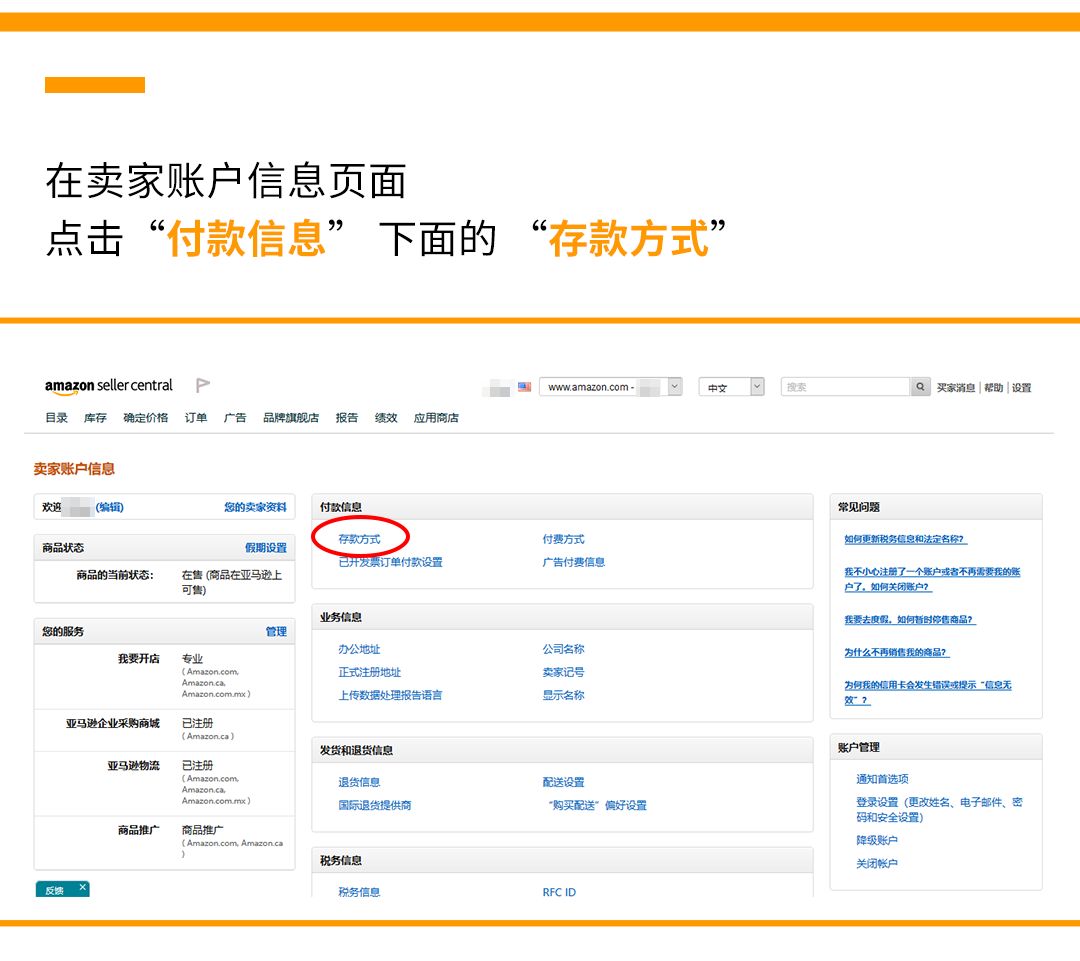Open the 通知首选项 link
This screenshot has width=1080, height=961.
[x=882, y=779]
